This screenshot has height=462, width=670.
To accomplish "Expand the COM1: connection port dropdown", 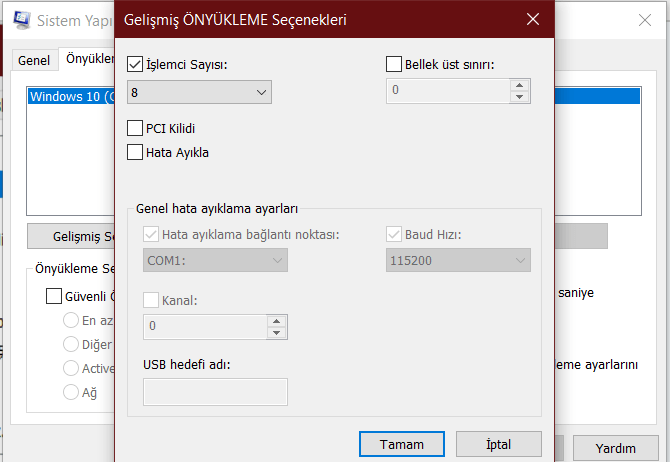I will click(216, 260).
